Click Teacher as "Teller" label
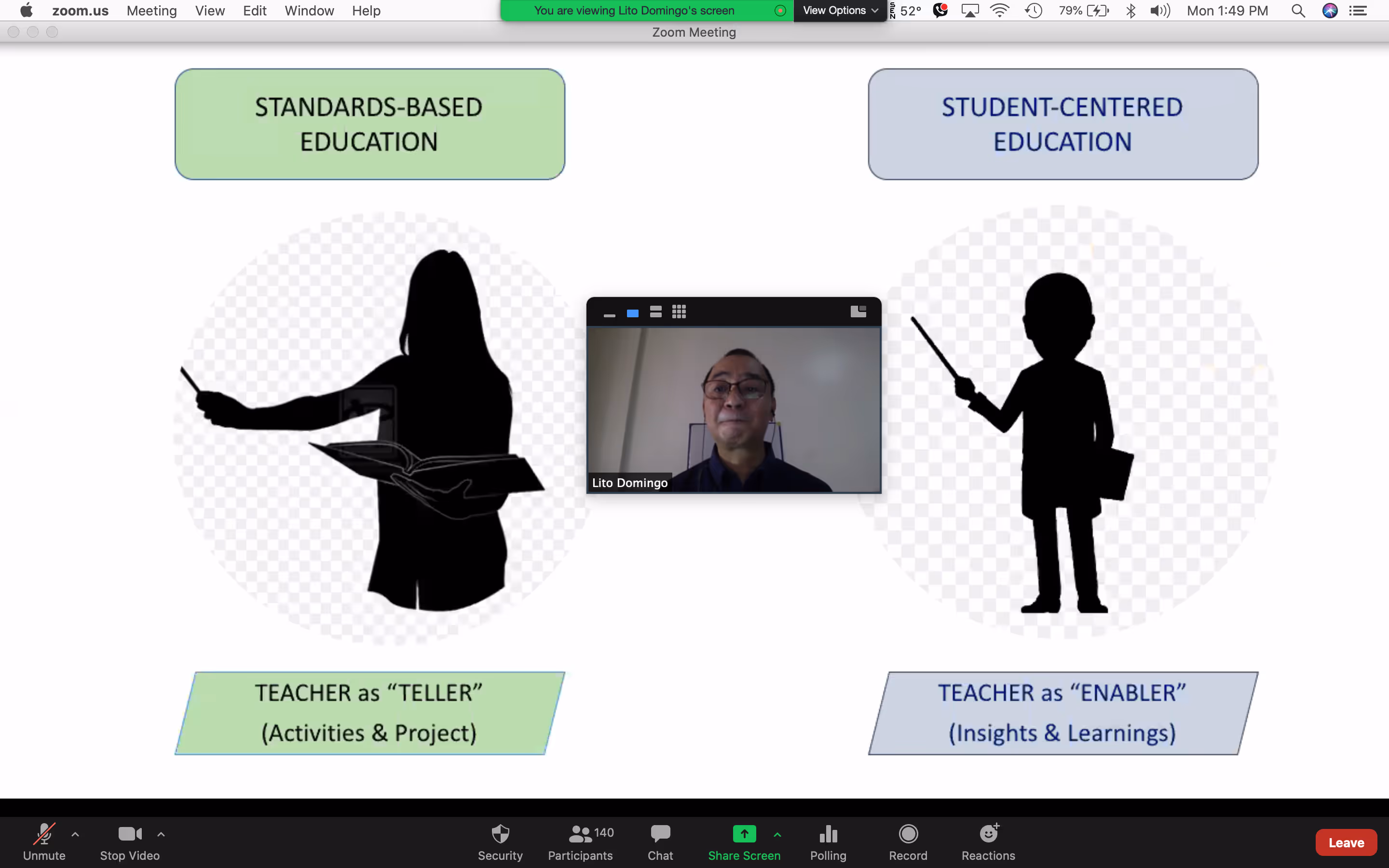Viewport: 1389px width, 868px height. tap(369, 713)
